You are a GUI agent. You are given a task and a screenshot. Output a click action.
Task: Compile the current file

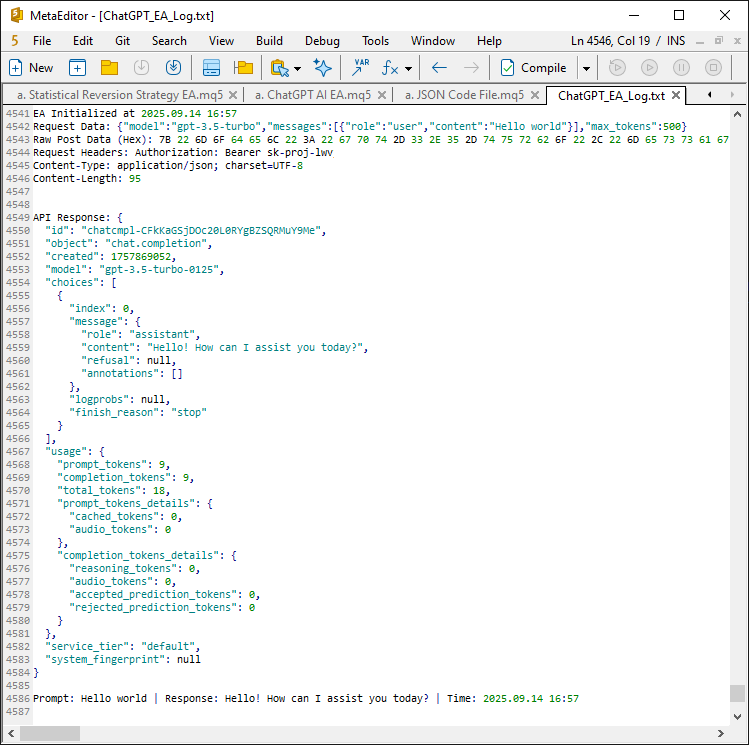pos(534,68)
